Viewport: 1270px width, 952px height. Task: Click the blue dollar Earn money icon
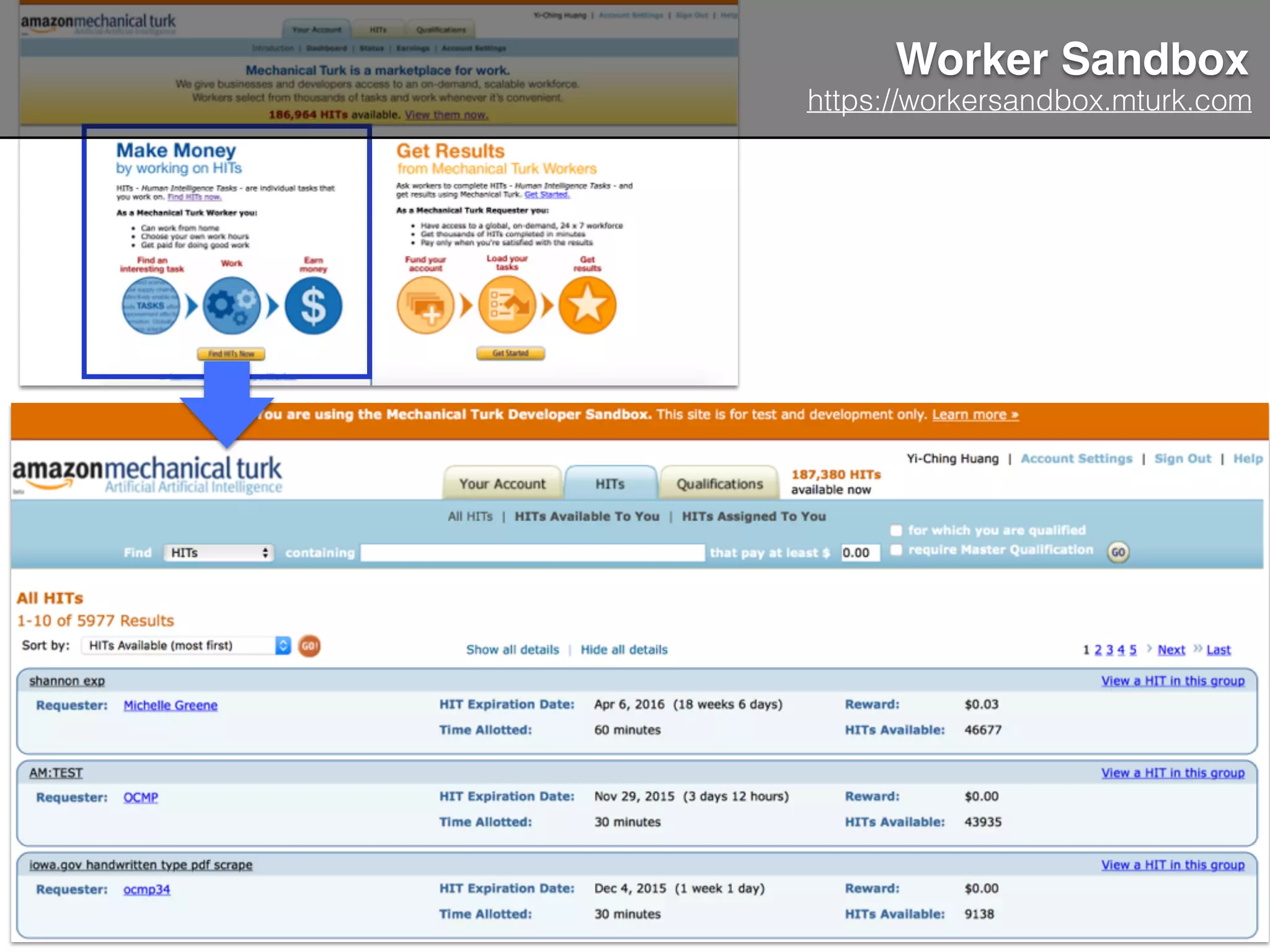tap(313, 306)
